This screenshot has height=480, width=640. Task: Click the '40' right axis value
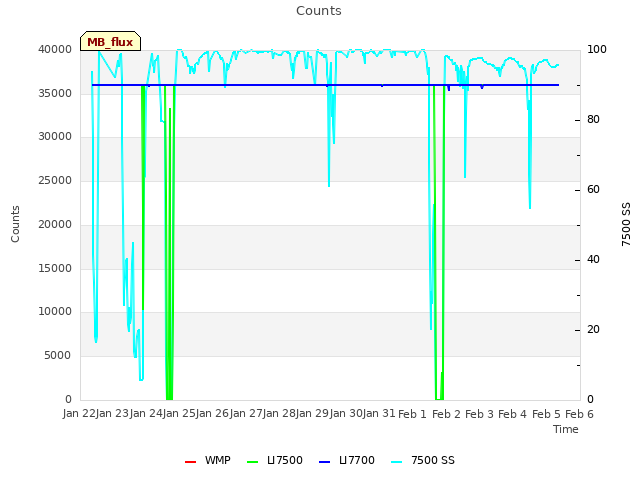tap(593, 260)
